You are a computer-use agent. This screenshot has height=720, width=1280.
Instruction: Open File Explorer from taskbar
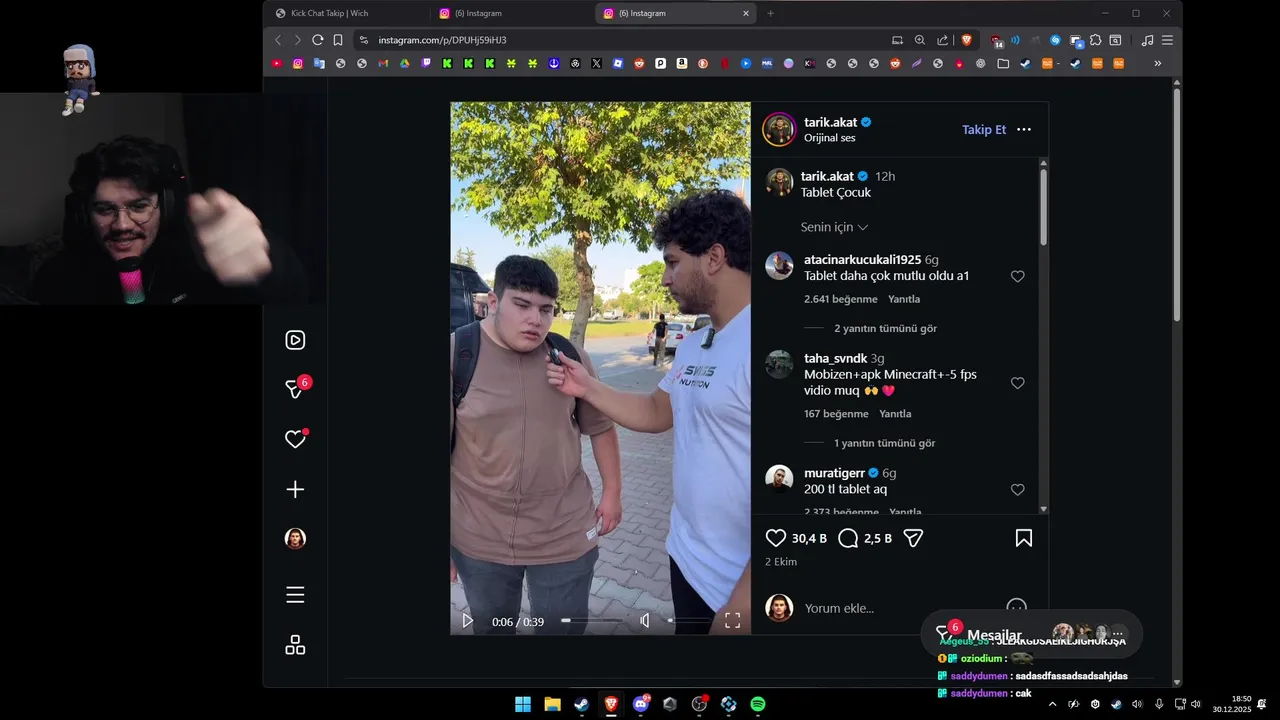552,704
